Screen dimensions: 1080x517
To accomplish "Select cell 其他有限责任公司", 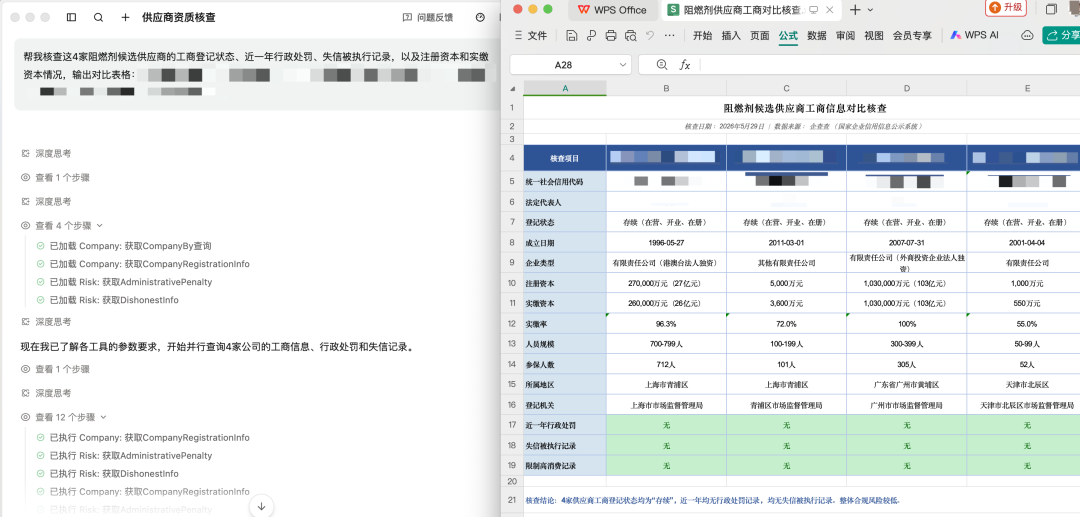I will [787, 263].
